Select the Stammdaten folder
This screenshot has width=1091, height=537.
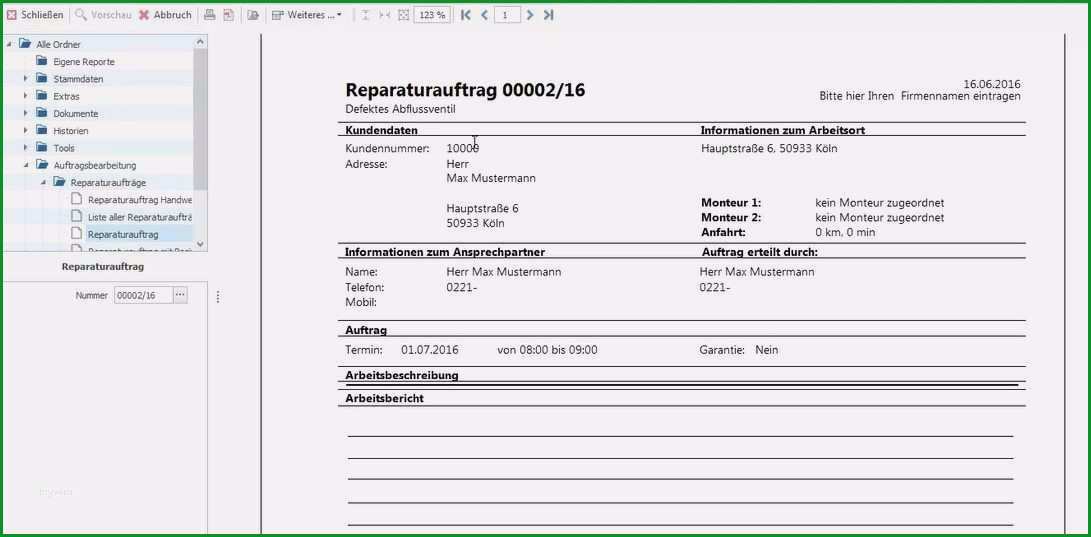pyautogui.click(x=78, y=79)
